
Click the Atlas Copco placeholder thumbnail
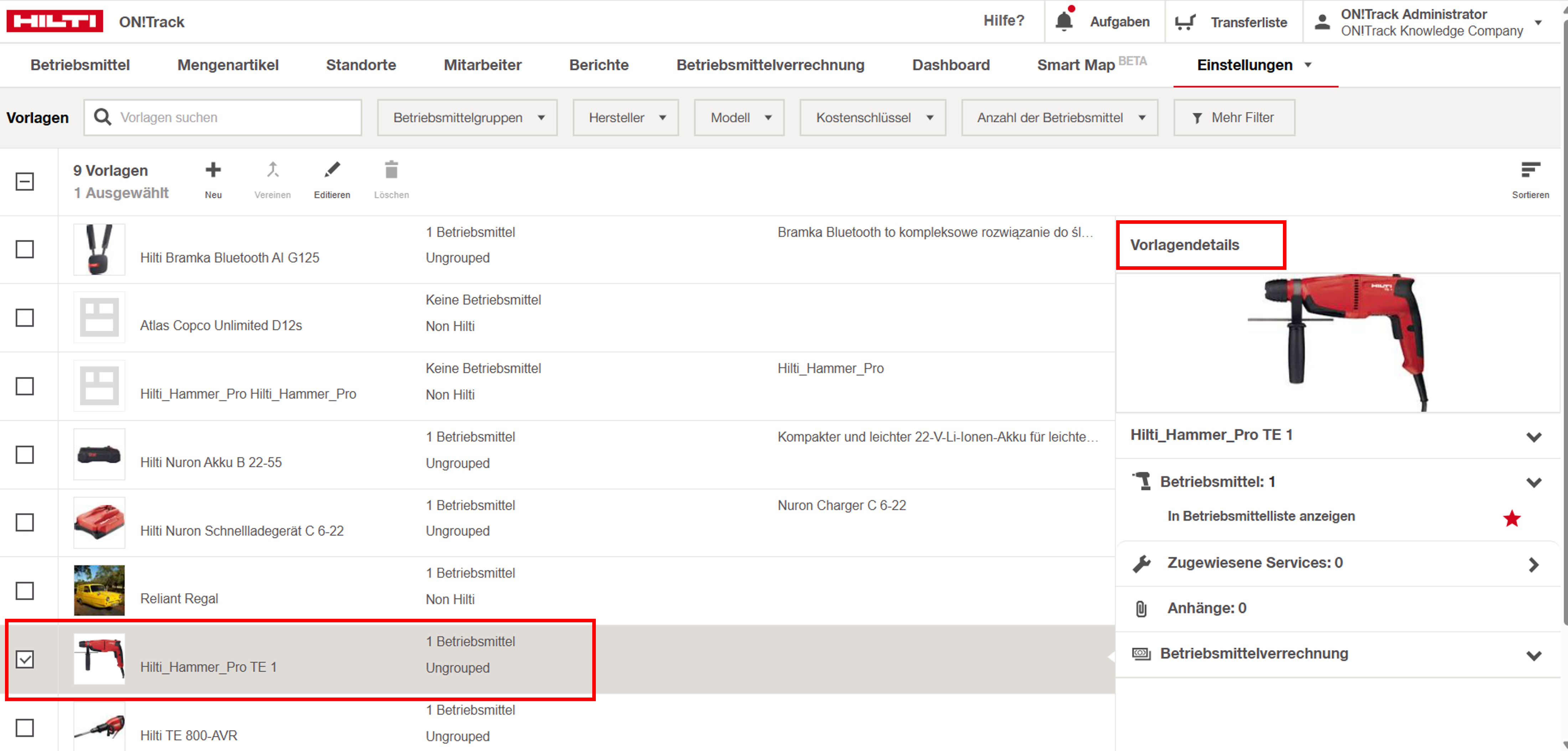pos(99,318)
